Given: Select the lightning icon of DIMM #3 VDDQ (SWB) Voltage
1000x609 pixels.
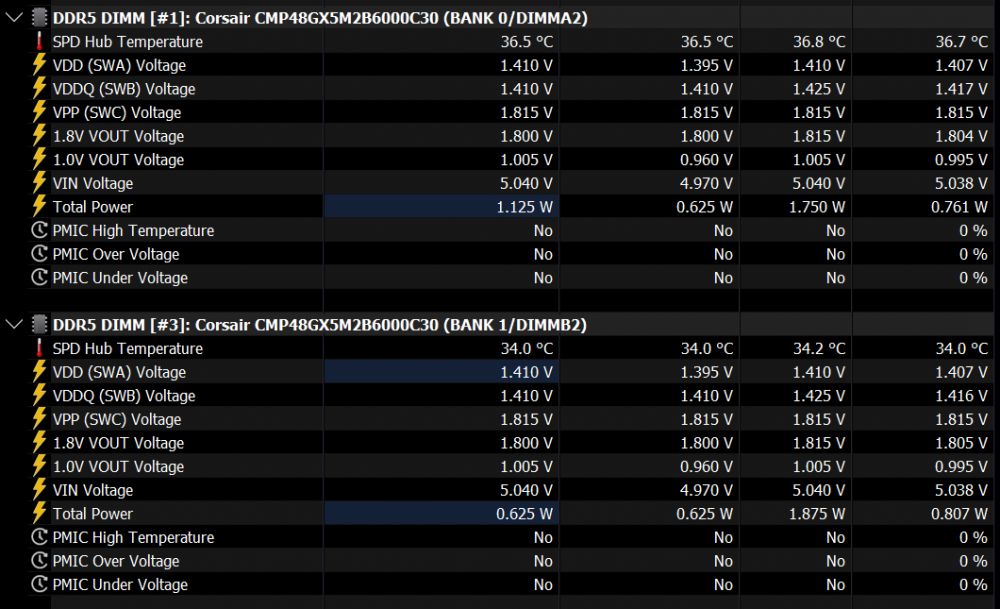Looking at the screenshot, I should [40, 395].
